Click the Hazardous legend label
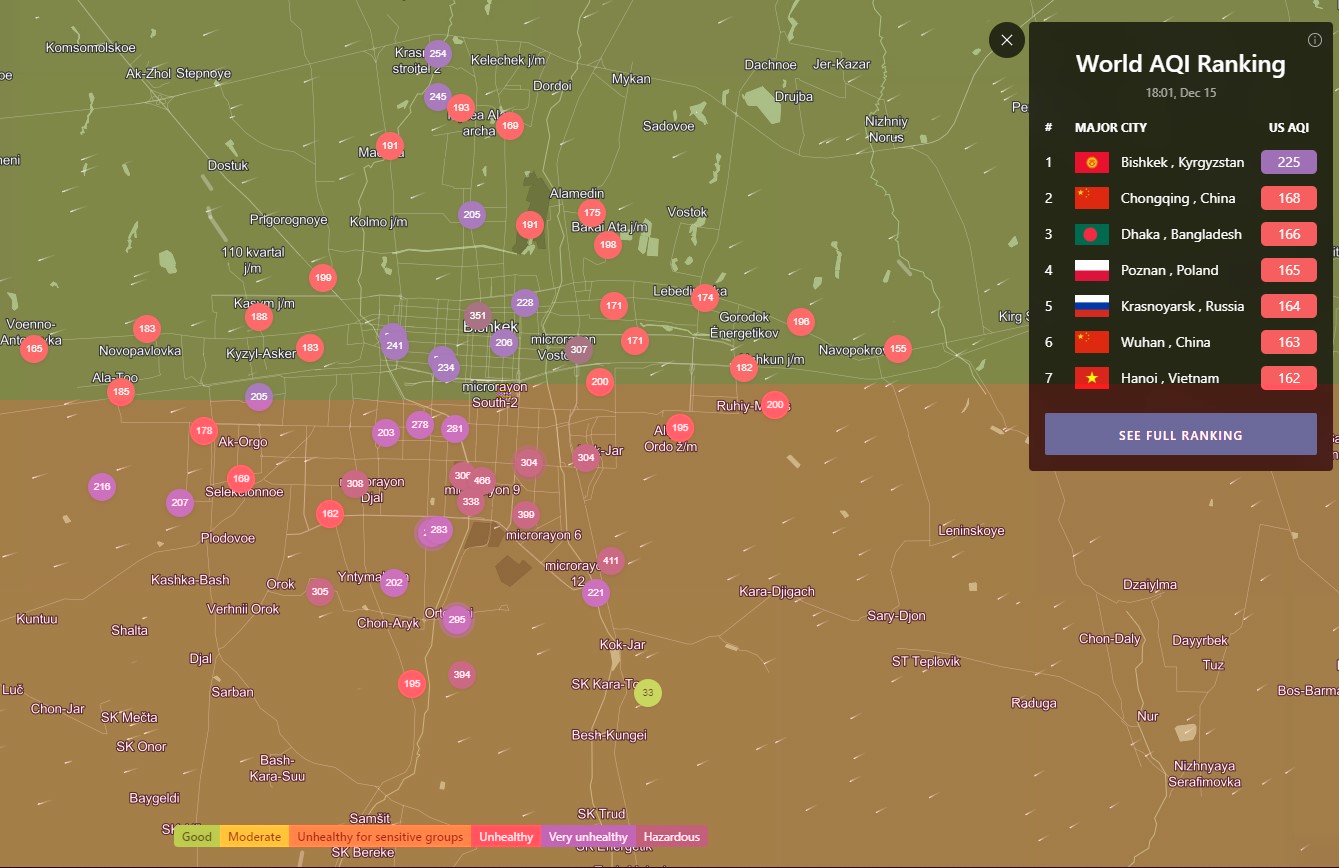Screen dimensions: 1339x868 coord(671,837)
